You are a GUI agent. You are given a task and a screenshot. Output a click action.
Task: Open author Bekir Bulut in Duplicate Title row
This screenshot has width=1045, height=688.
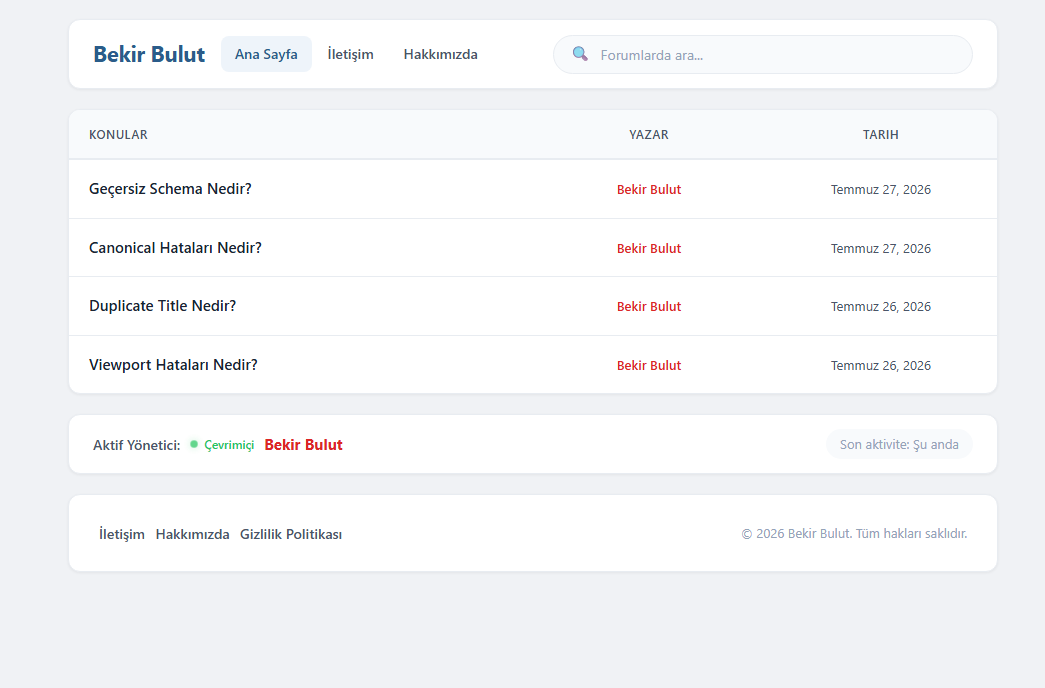648,306
